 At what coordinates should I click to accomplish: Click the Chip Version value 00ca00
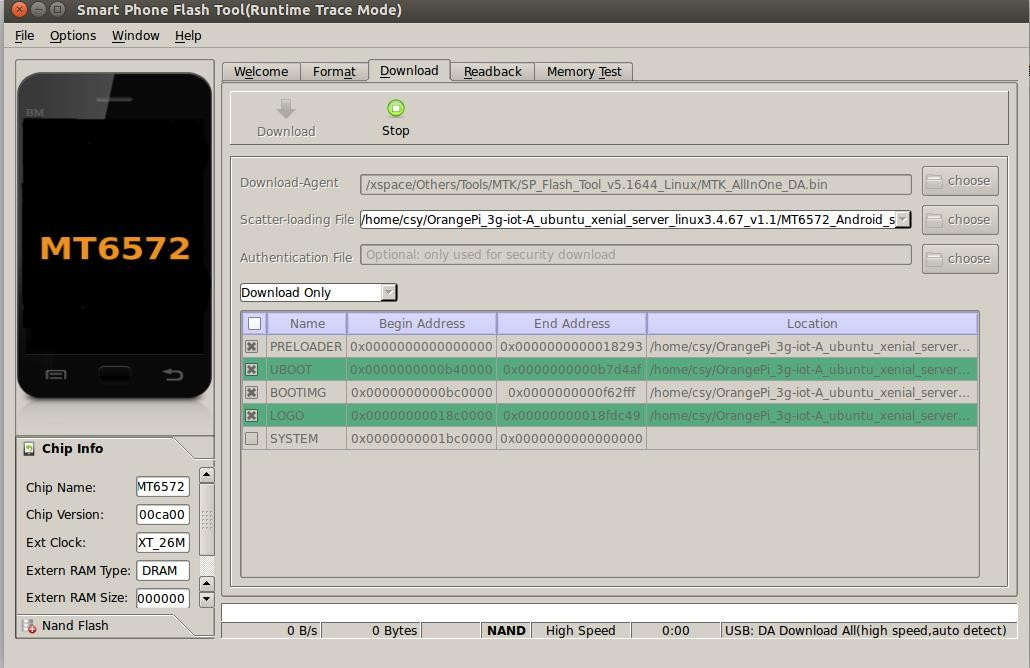pyautogui.click(x=162, y=515)
